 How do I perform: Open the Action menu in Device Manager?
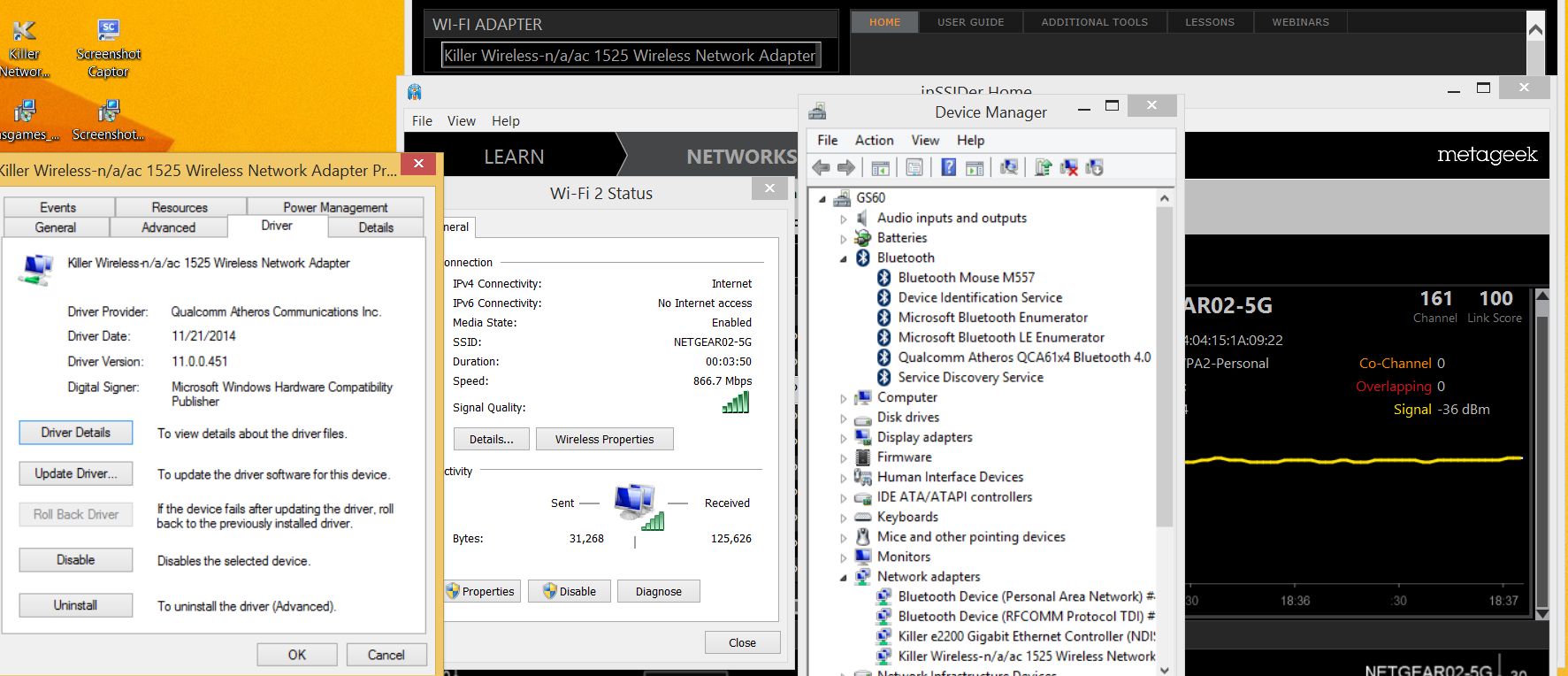[874, 140]
